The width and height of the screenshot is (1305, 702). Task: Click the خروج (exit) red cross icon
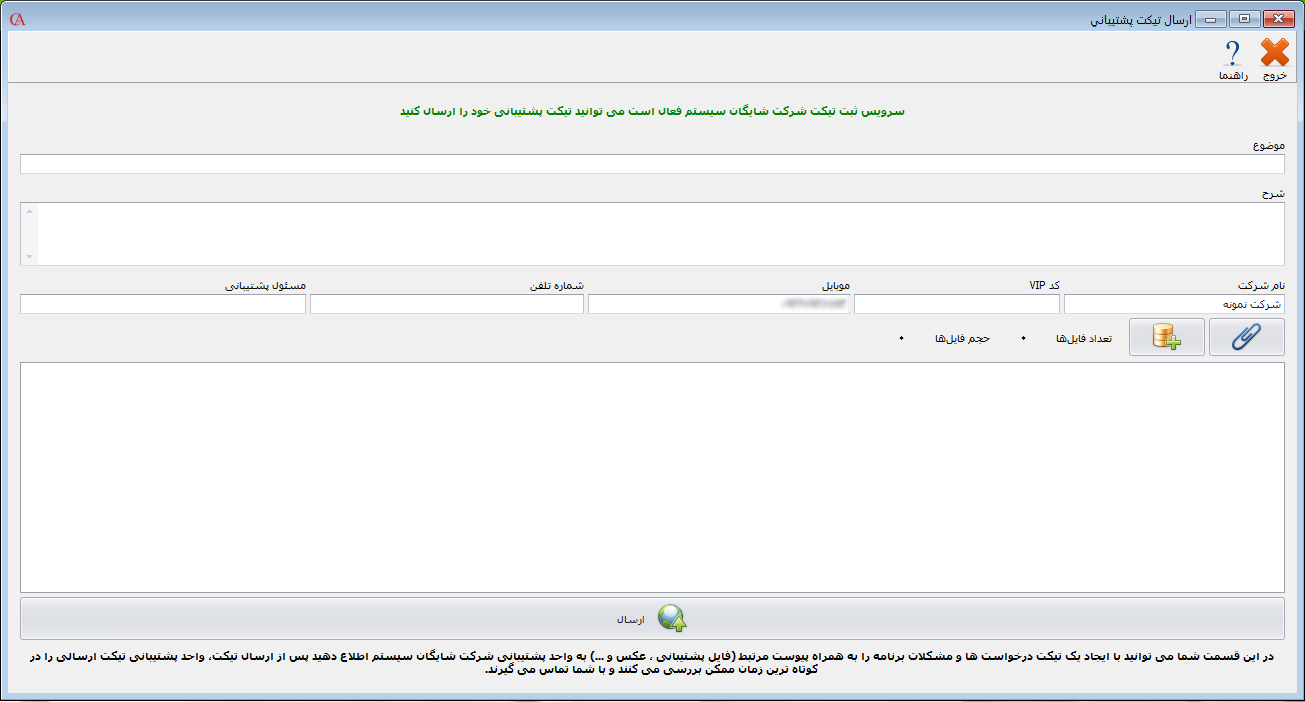click(x=1274, y=52)
